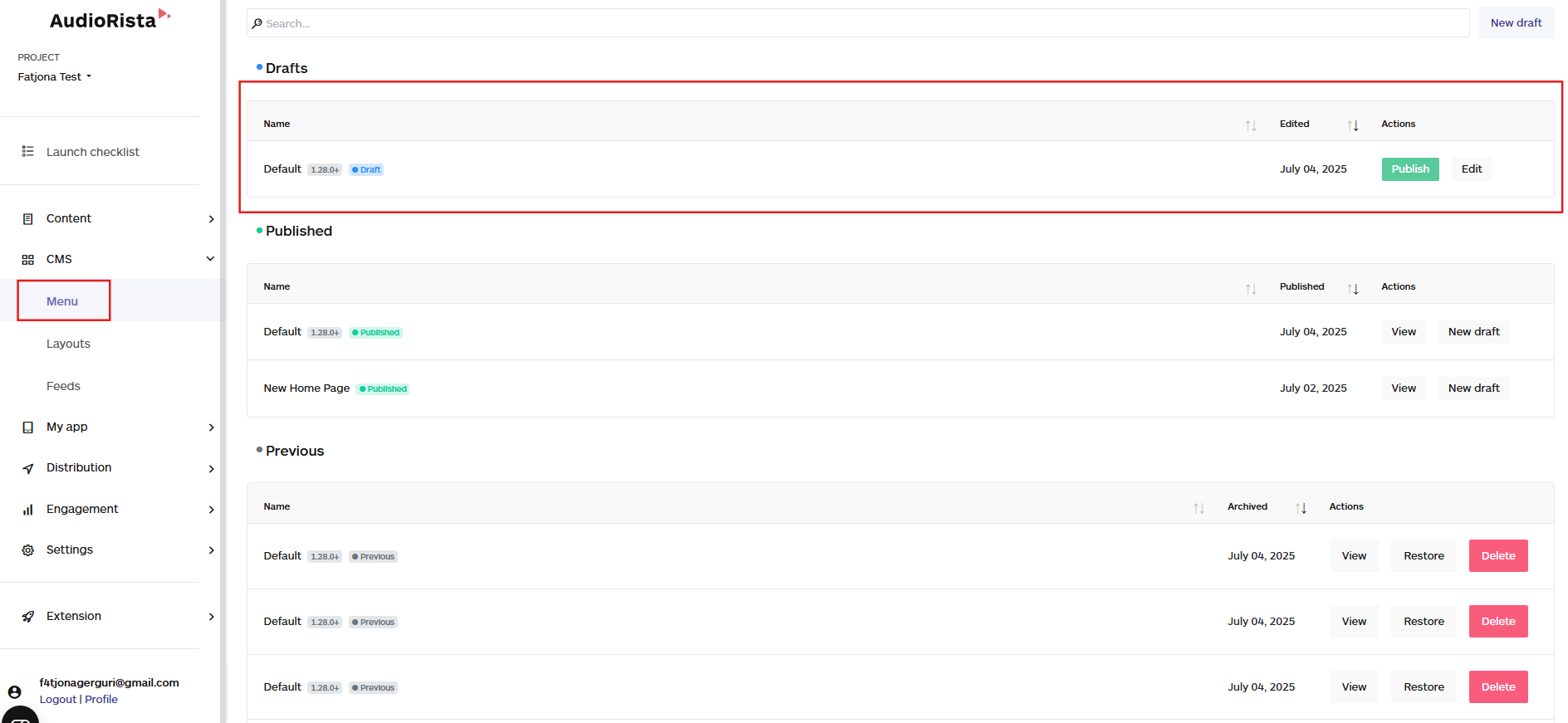Click the Content document icon
Viewport: 1568px width, 723px height.
tap(27, 219)
